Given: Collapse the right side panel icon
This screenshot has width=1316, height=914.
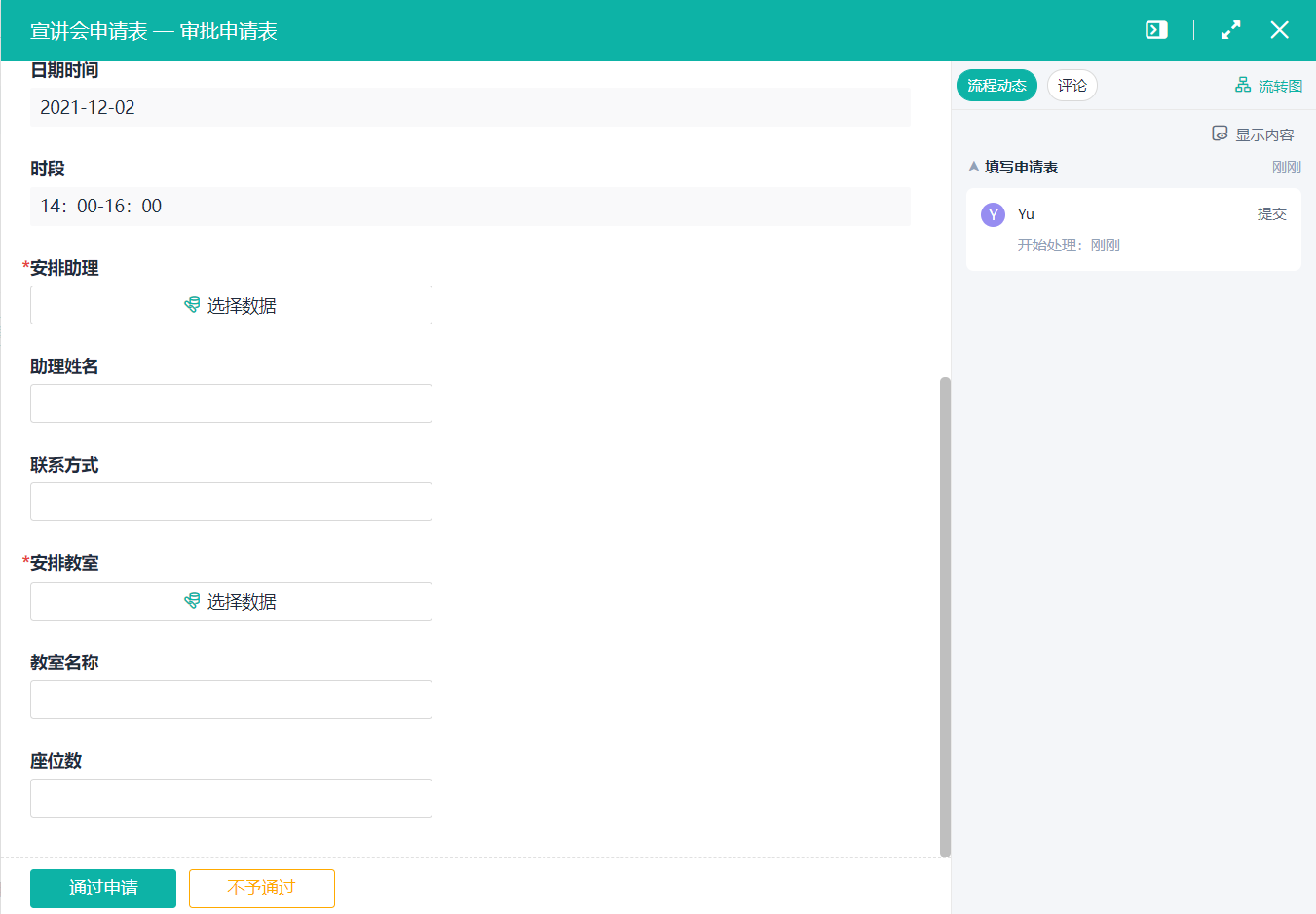Looking at the screenshot, I should 1156,30.
